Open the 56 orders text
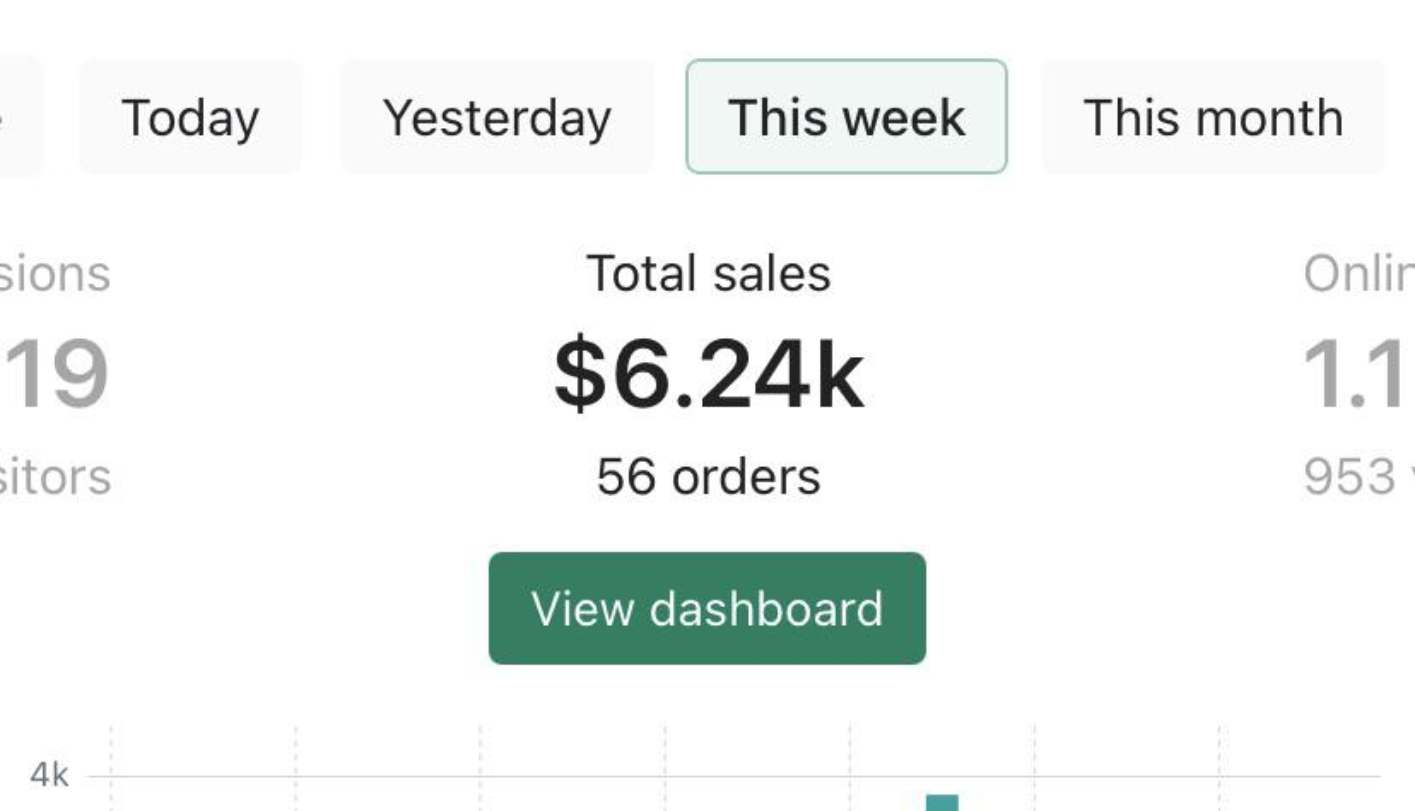Viewport: 1415px width, 811px height. pyautogui.click(x=708, y=476)
